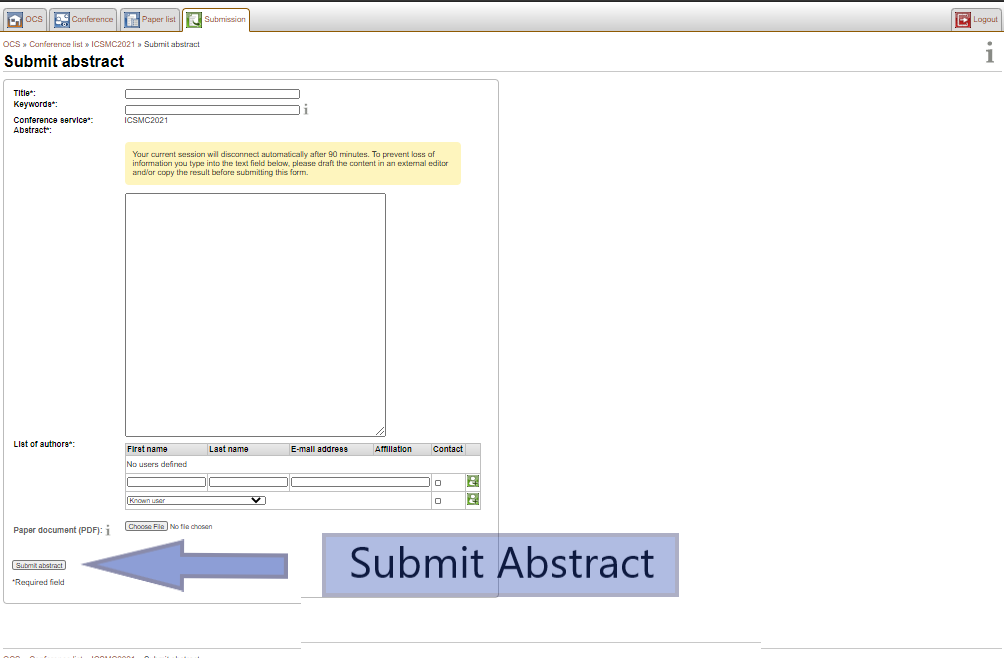Click the Logout button
The image size is (1004, 658).
[976, 19]
